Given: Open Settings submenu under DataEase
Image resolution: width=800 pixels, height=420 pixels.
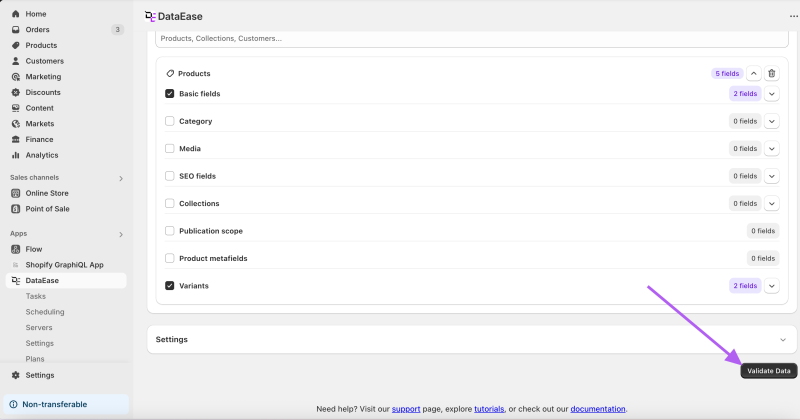Looking at the screenshot, I should point(40,343).
